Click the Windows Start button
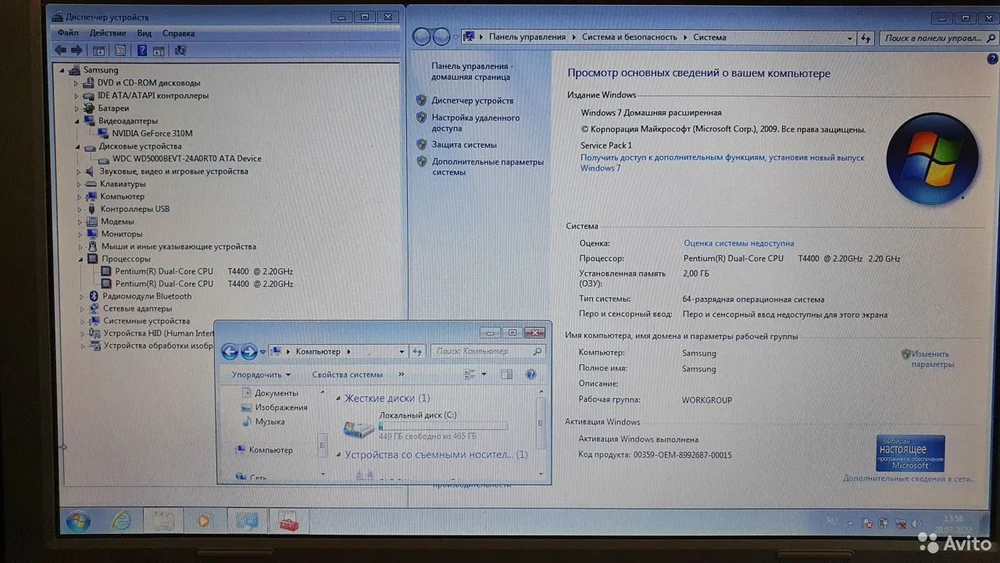1000x563 pixels. pos(78,522)
